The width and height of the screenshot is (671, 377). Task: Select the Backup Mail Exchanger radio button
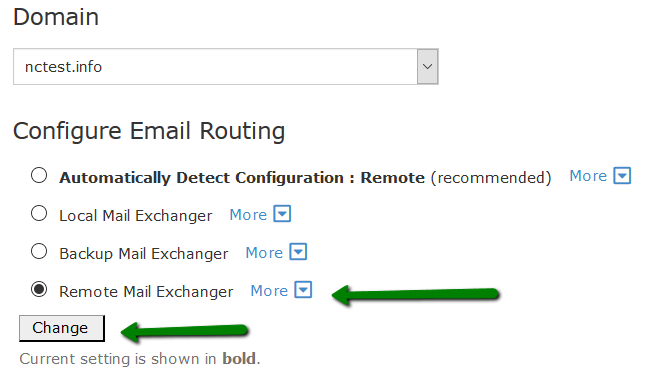39,251
